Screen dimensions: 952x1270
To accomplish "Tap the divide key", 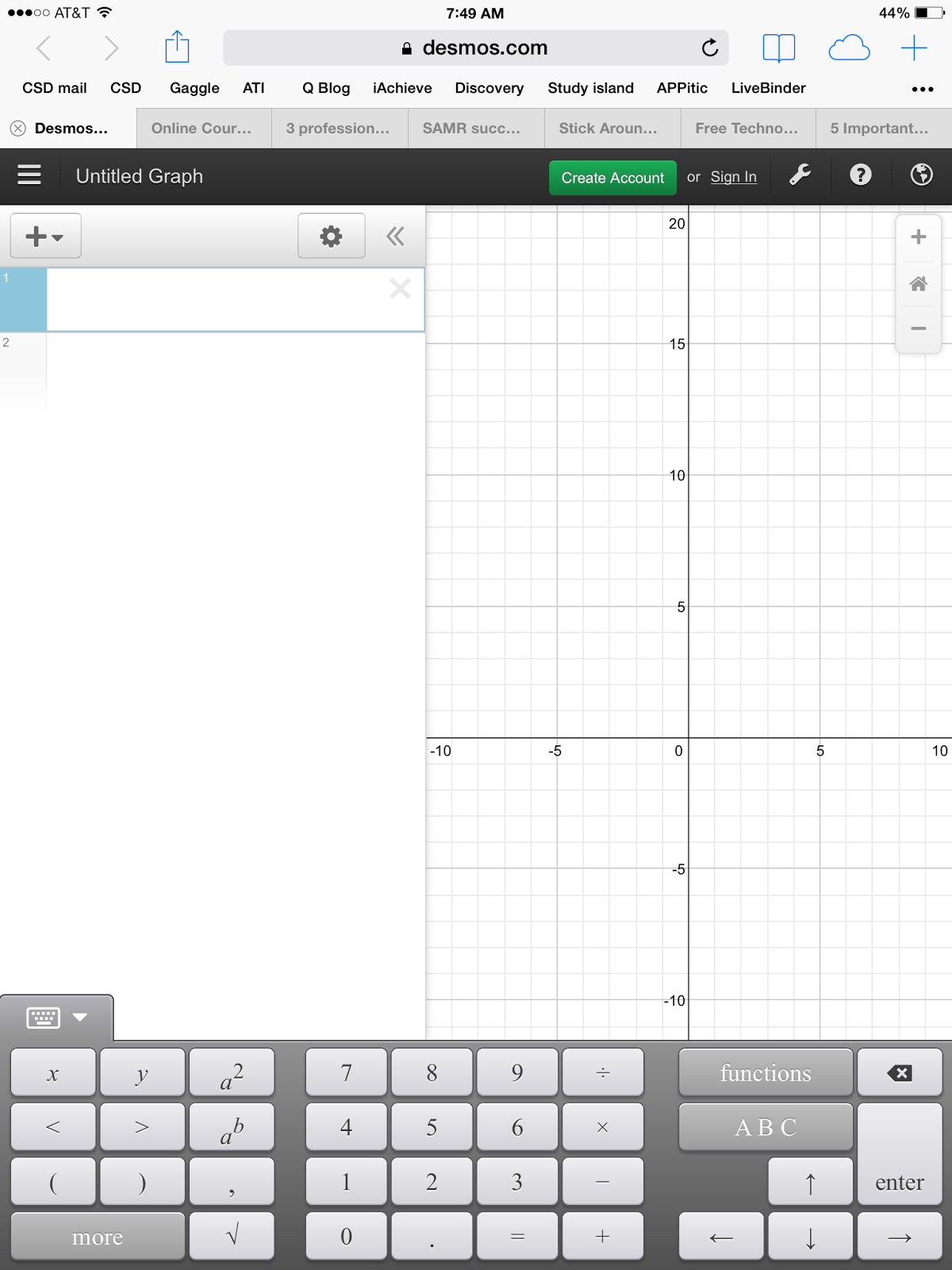I will coord(603,1073).
